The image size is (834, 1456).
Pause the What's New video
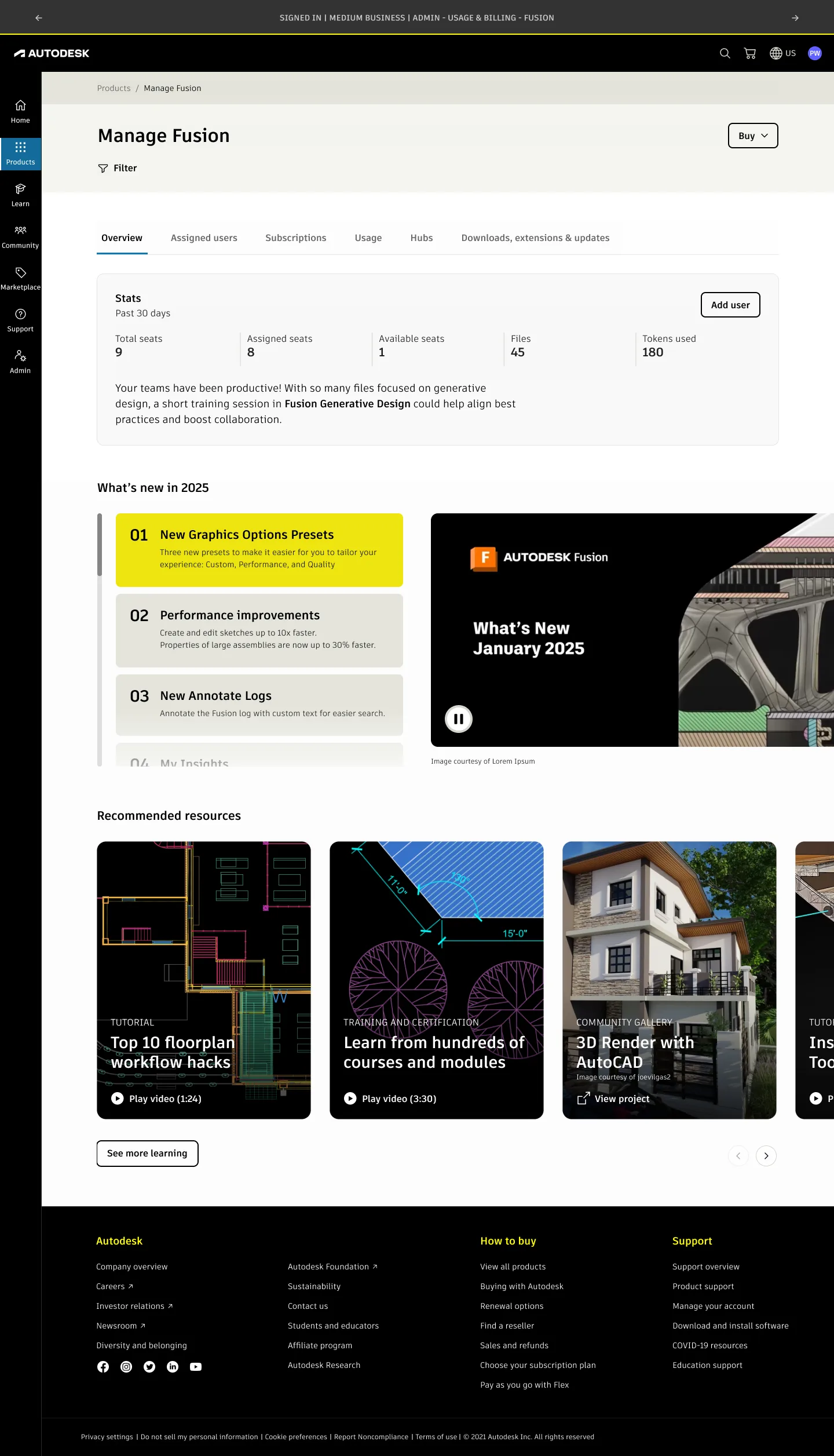tap(459, 719)
